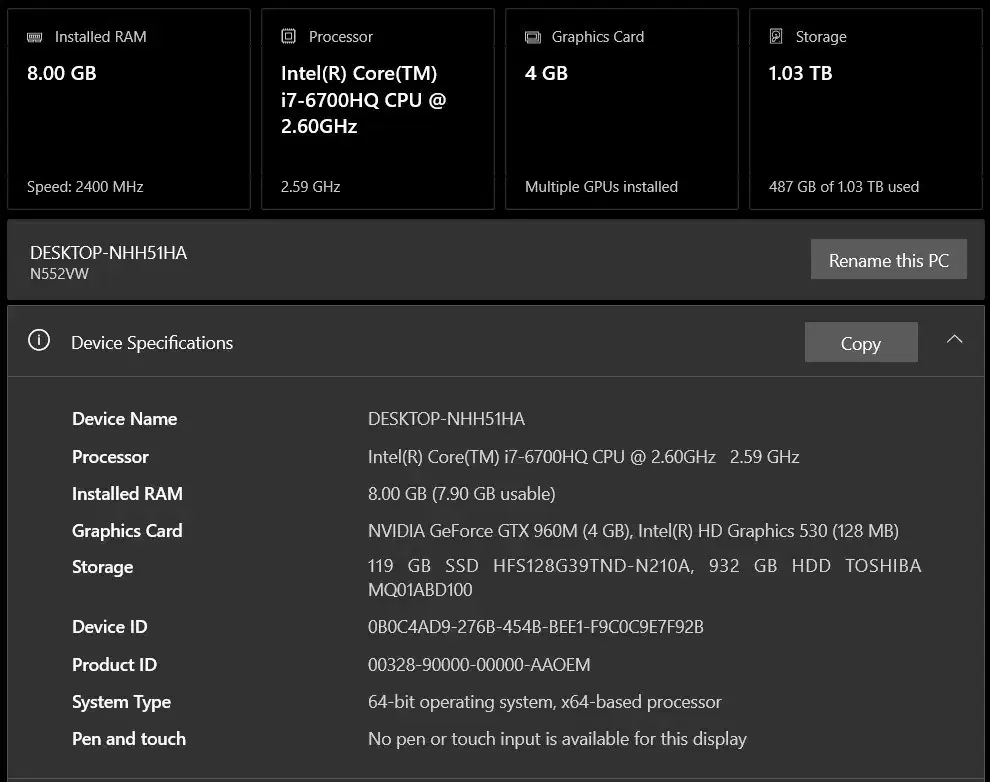Click the DESKTOP-NHH51HA name in header
990x782 pixels.
pyautogui.click(x=108, y=253)
